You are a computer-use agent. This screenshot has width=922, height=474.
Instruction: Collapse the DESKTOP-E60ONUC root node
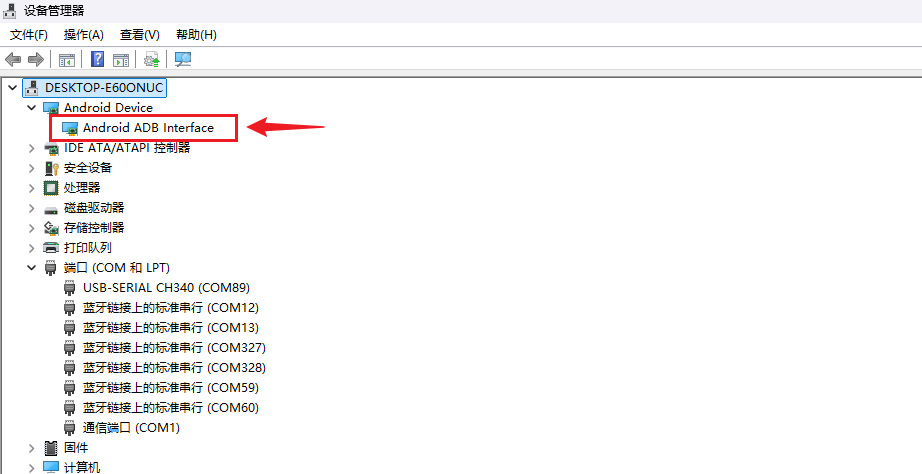12,88
